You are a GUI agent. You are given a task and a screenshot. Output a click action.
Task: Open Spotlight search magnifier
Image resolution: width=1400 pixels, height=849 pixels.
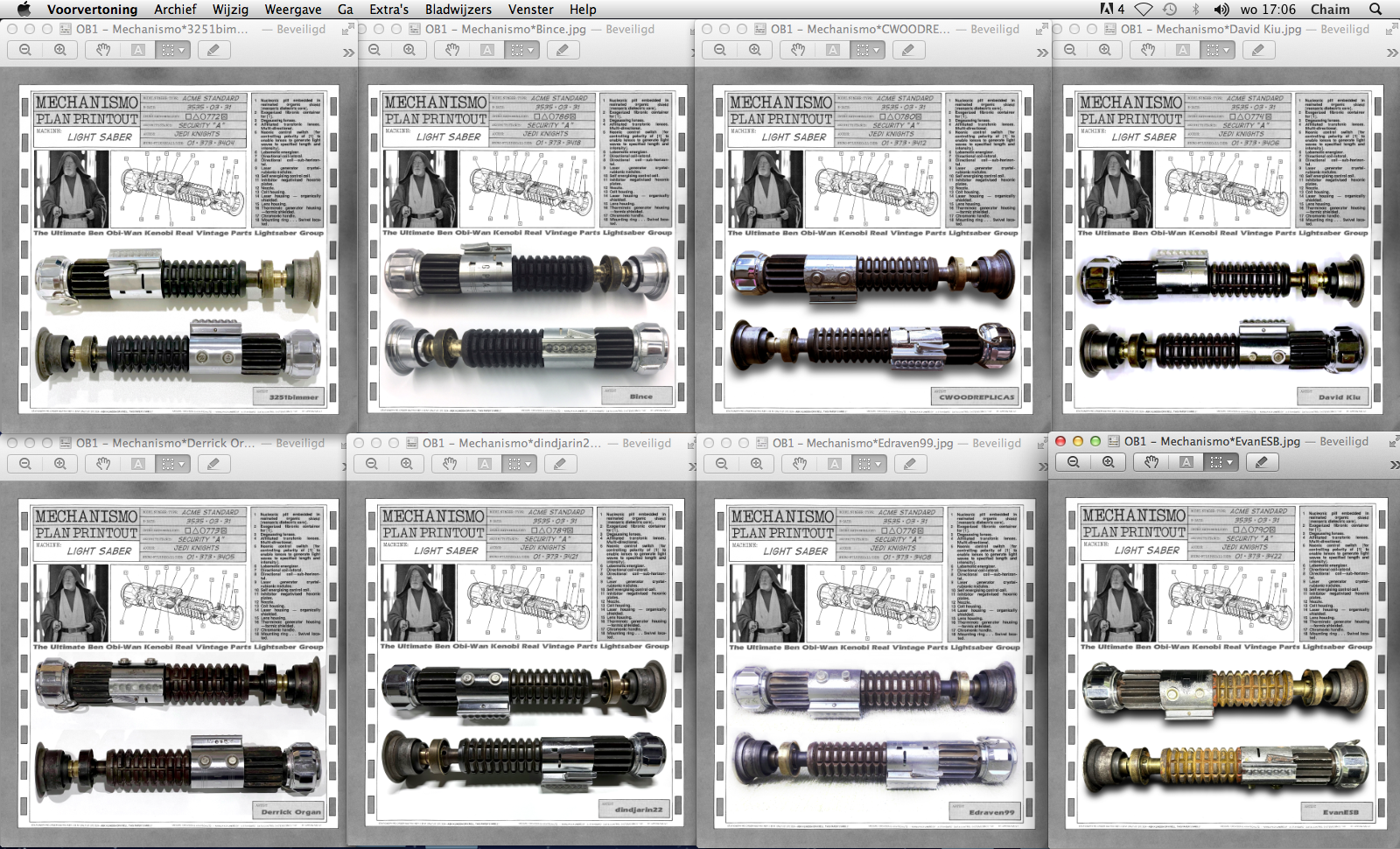1375,10
